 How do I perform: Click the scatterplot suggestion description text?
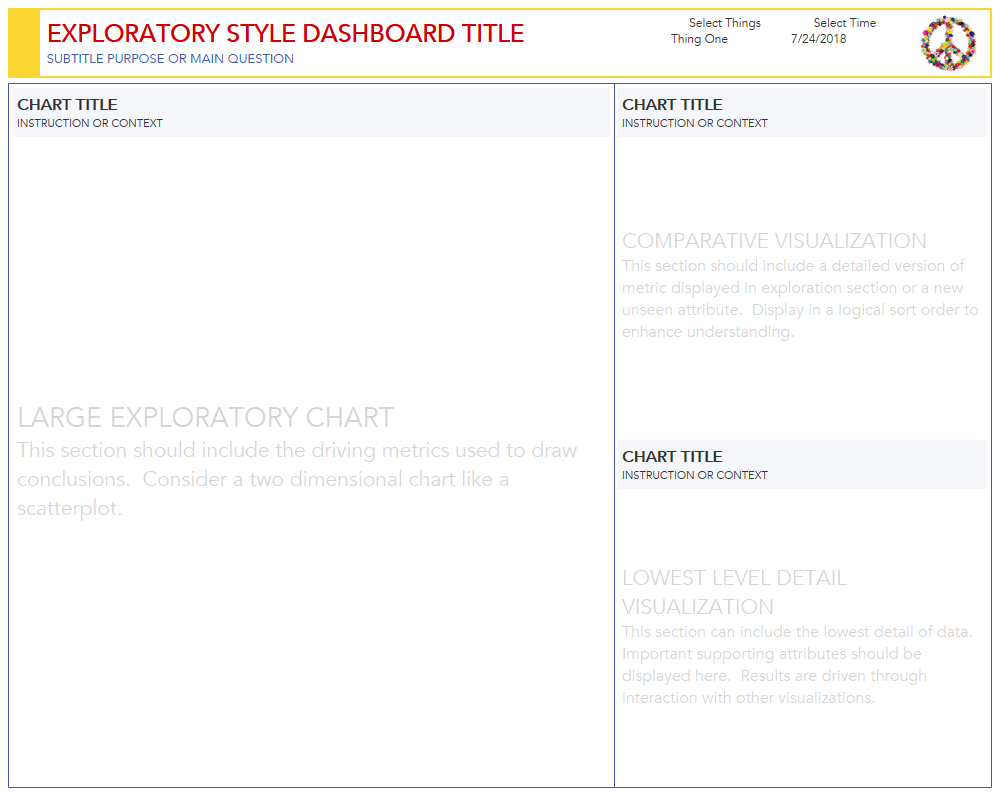click(x=297, y=479)
